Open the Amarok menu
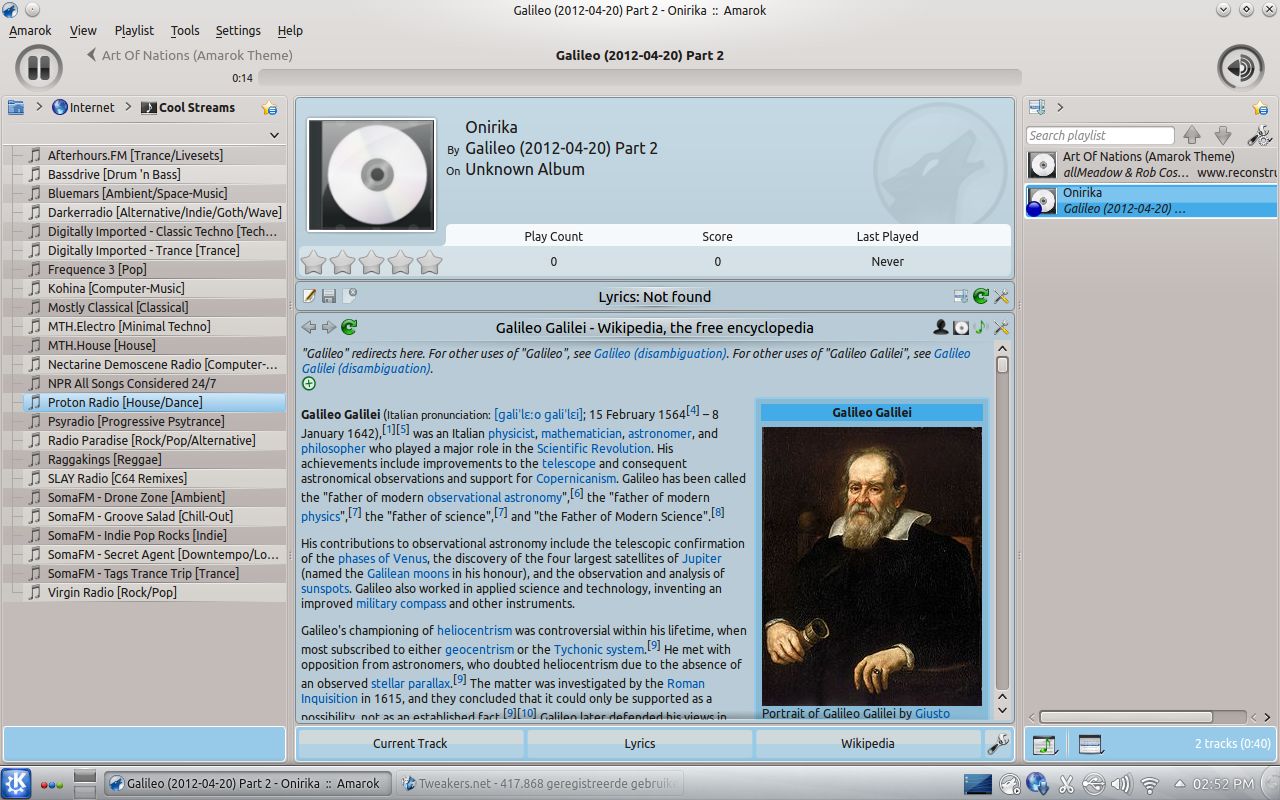Screen dimensions: 1280x800 coord(30,30)
